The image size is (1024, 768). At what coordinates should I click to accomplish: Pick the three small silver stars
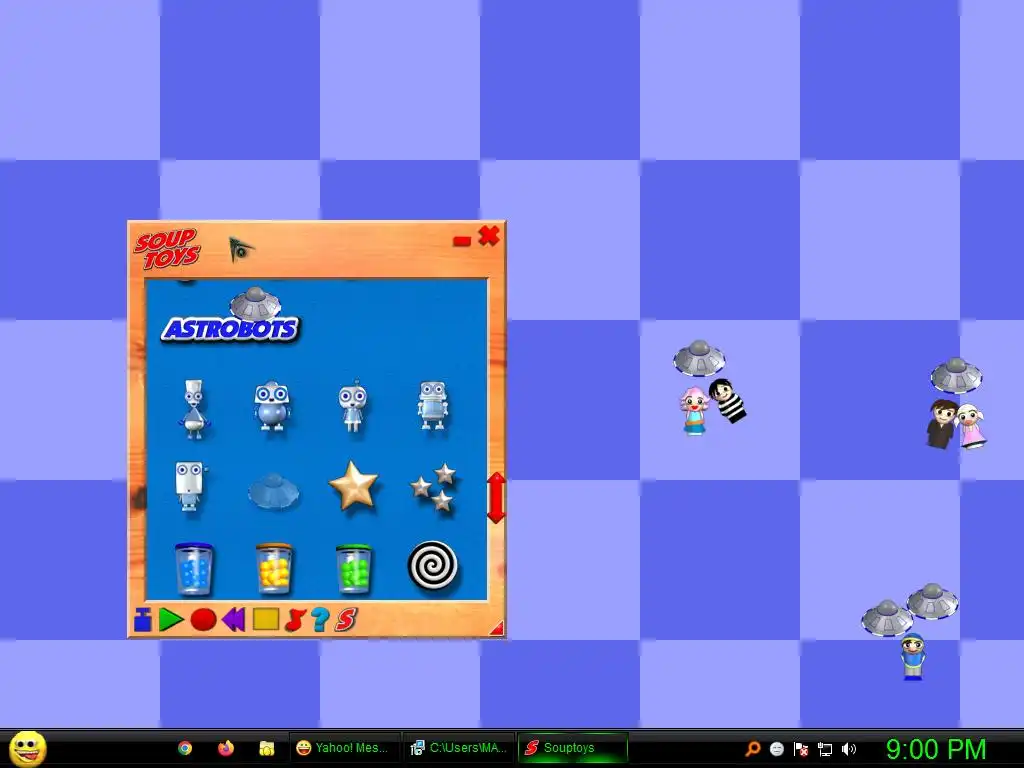pyautogui.click(x=434, y=487)
